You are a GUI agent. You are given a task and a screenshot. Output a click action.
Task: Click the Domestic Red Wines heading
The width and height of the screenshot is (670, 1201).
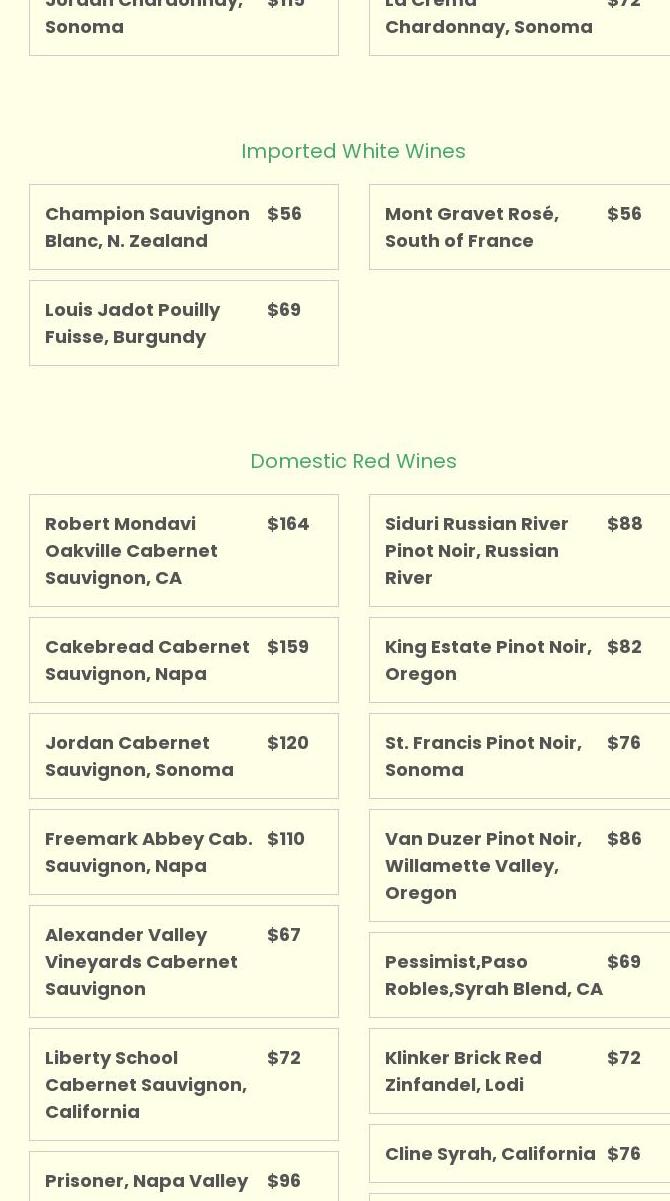coord(353,461)
